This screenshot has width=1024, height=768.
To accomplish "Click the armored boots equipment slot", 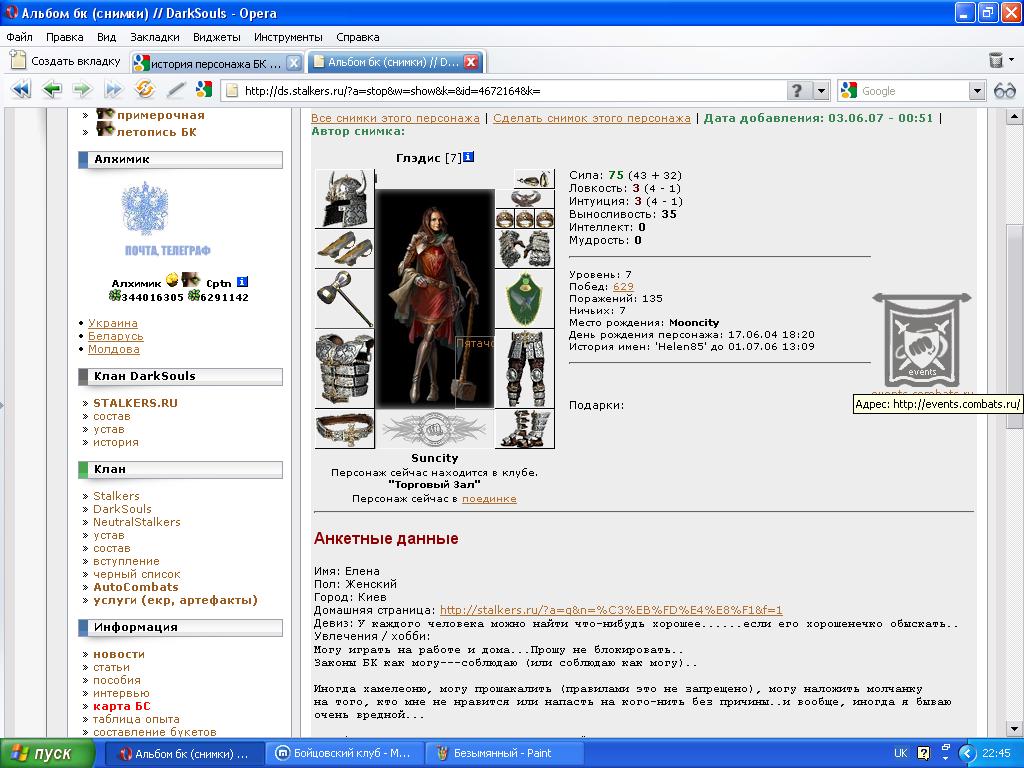I will pyautogui.click(x=524, y=429).
